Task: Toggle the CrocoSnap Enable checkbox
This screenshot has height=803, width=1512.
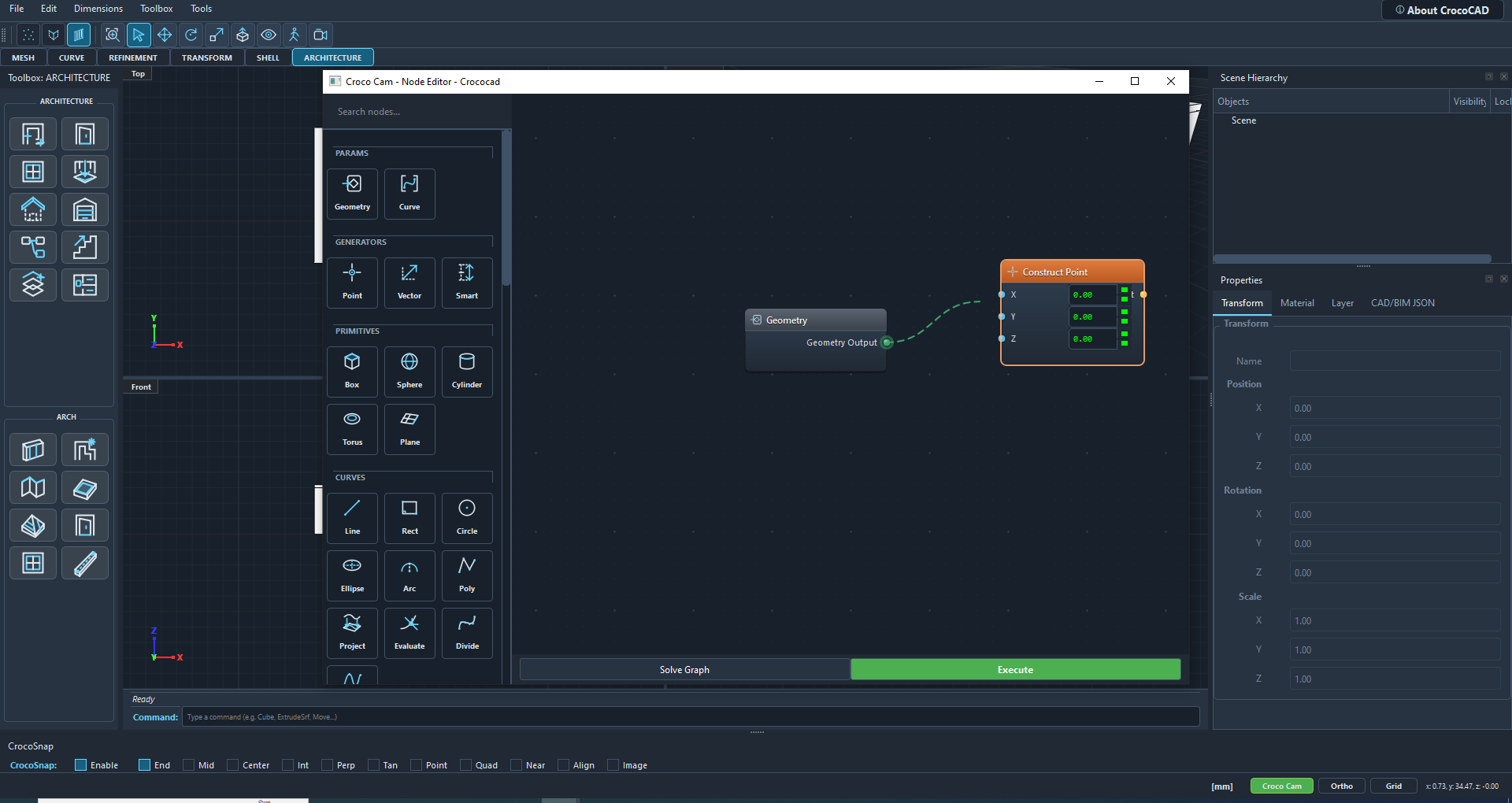Action: click(80, 765)
